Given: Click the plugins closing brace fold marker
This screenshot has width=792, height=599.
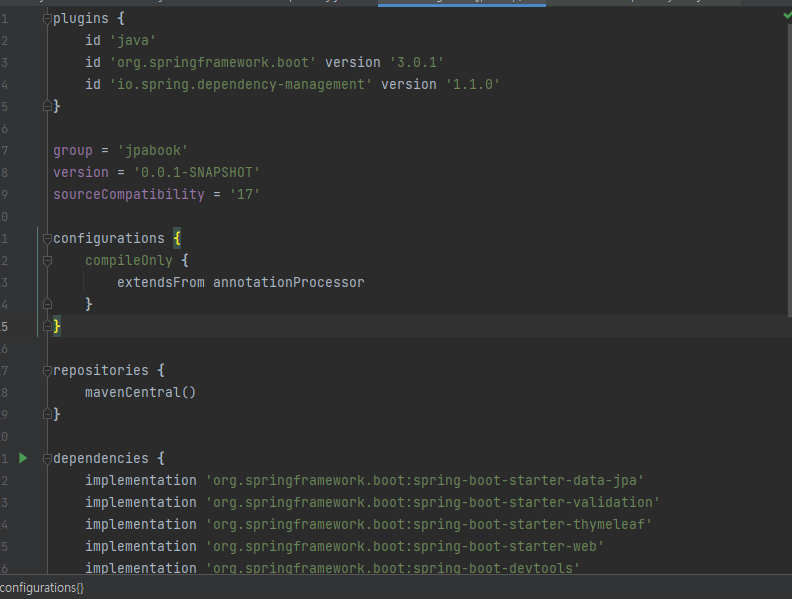Looking at the screenshot, I should (47, 106).
